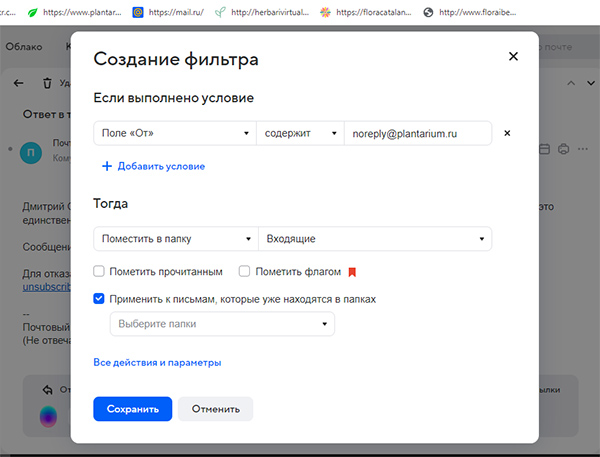600x457 pixels.
Task: Click the red flag icon
Action: 352,272
